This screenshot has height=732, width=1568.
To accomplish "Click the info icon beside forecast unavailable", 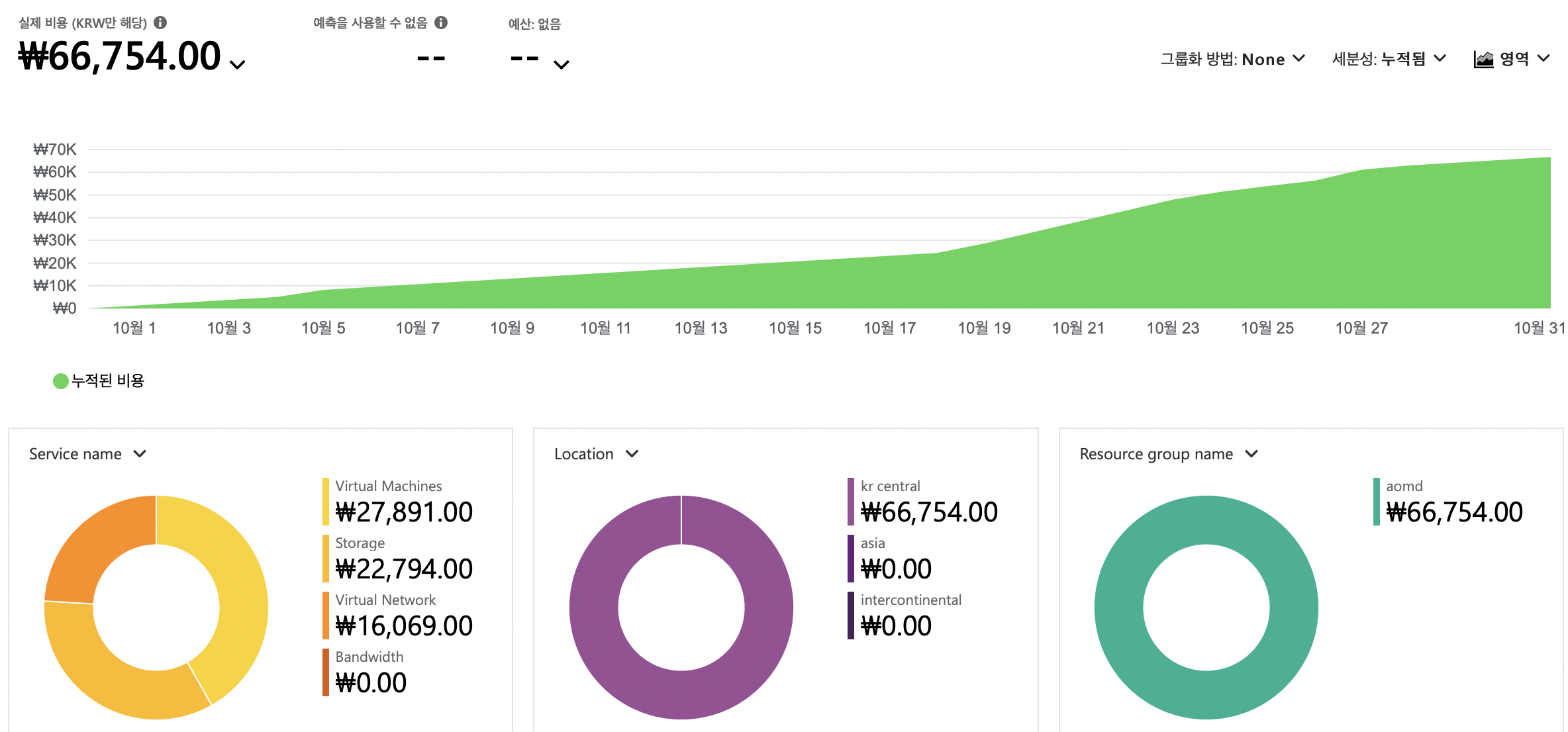I will pos(441,23).
